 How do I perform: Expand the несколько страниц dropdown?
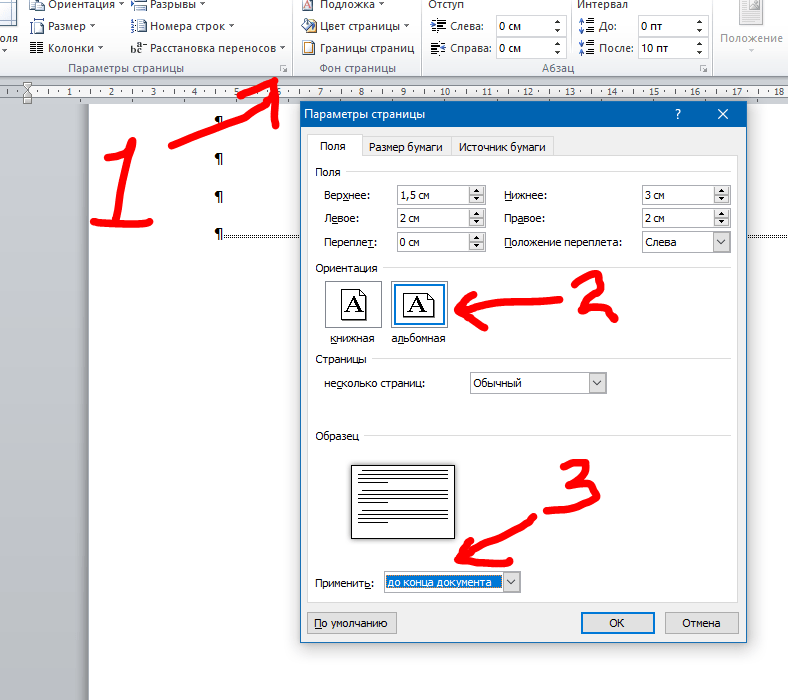coord(597,383)
